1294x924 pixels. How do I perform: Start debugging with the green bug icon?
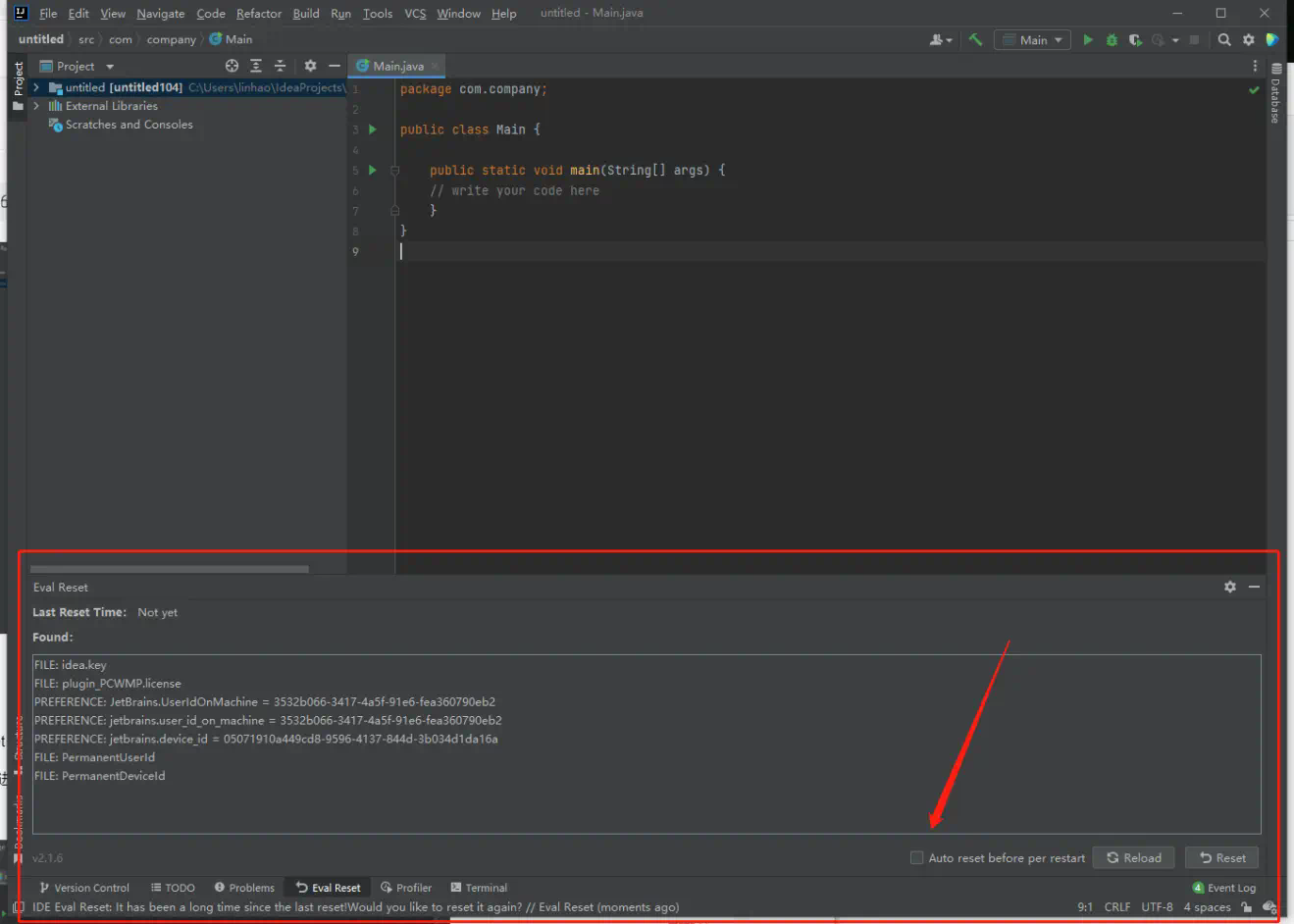click(x=1112, y=40)
